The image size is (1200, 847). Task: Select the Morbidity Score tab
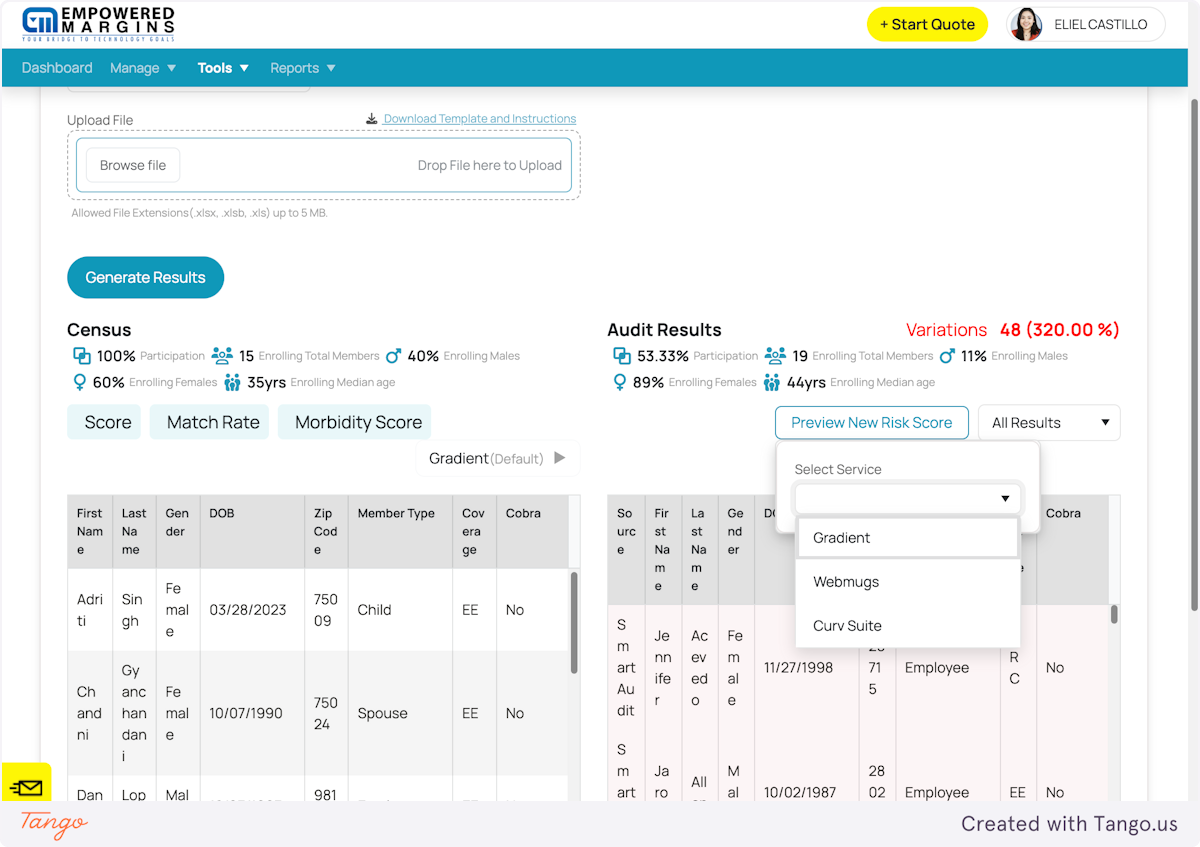[354, 423]
